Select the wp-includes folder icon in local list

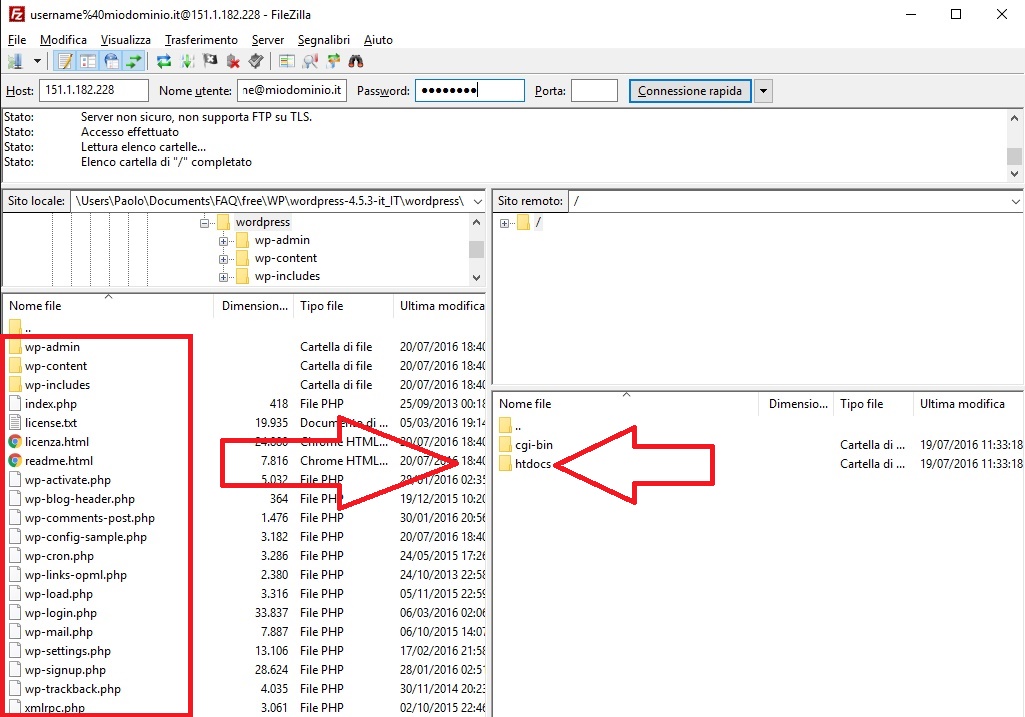15,385
